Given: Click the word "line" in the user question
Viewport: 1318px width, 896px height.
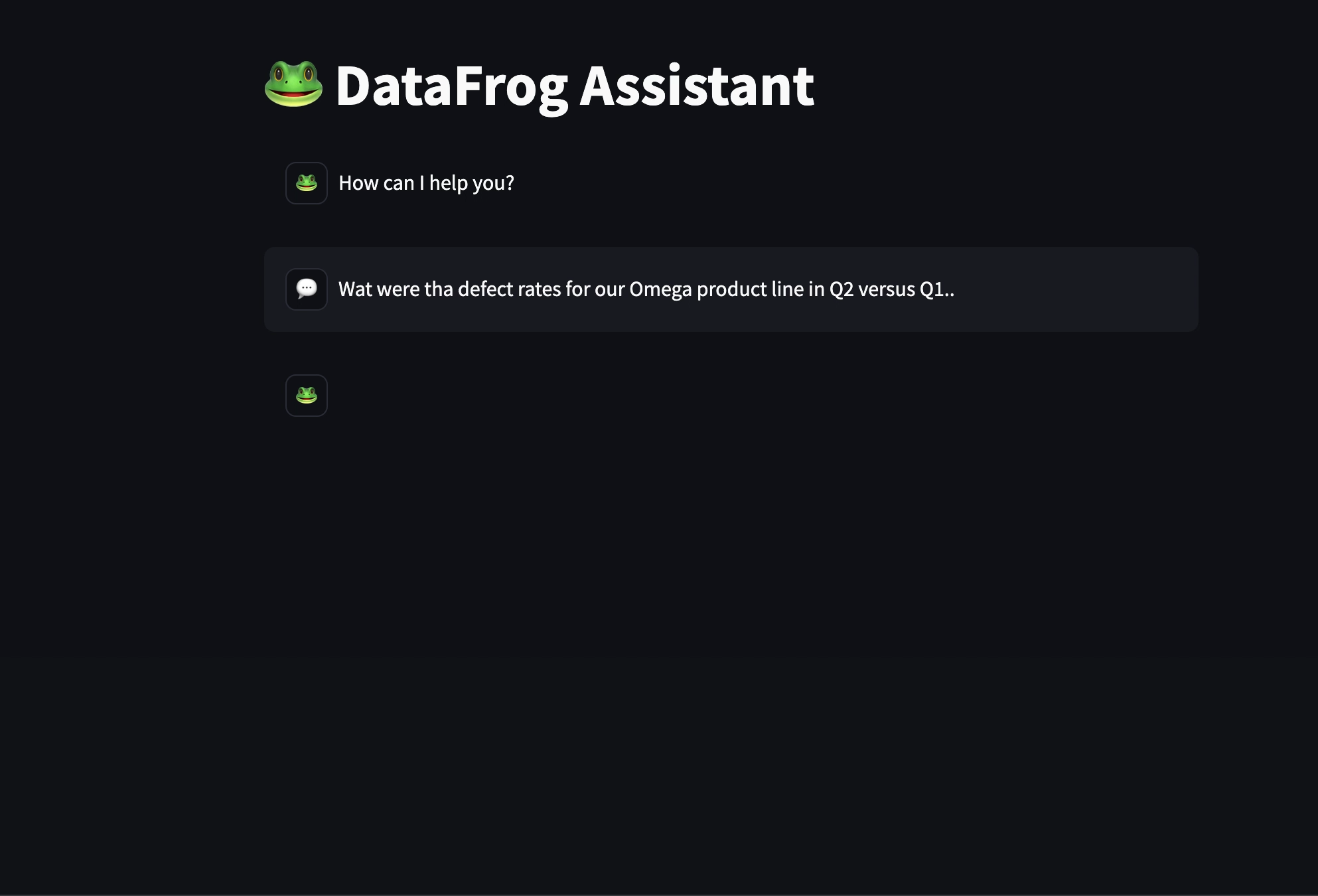Looking at the screenshot, I should click(x=787, y=289).
